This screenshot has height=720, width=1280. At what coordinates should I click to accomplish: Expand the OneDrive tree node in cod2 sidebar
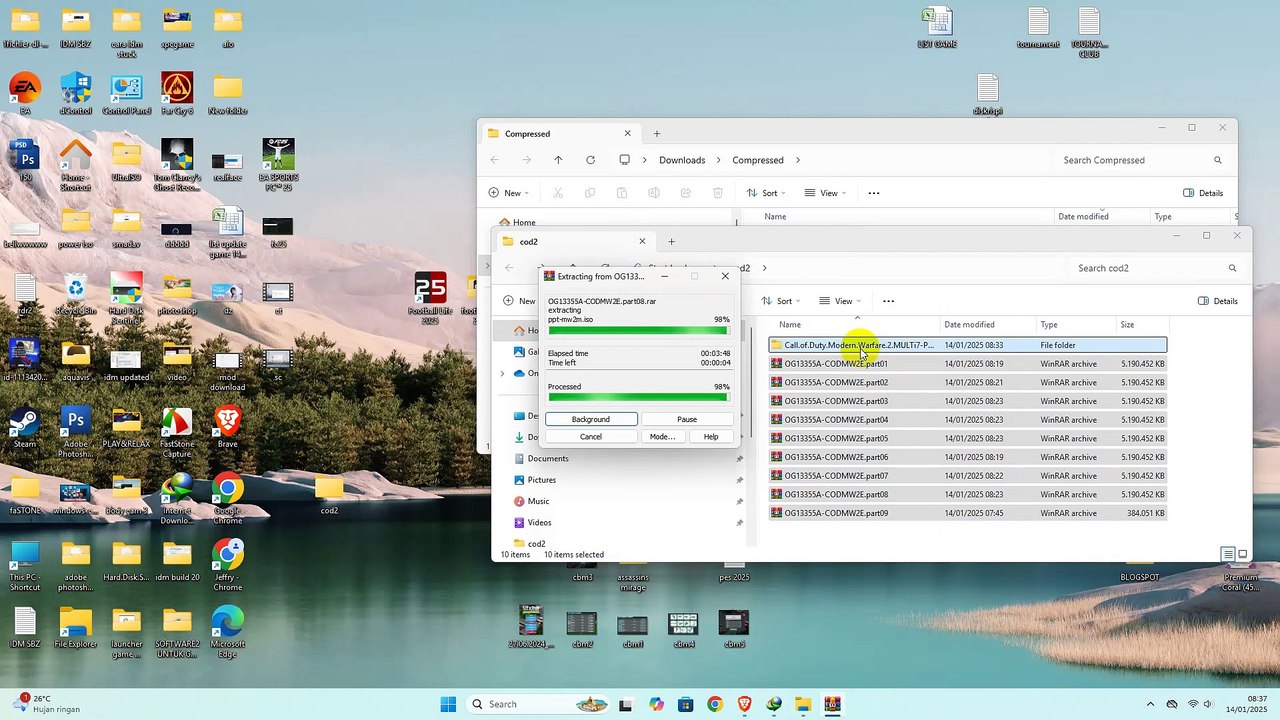502,374
